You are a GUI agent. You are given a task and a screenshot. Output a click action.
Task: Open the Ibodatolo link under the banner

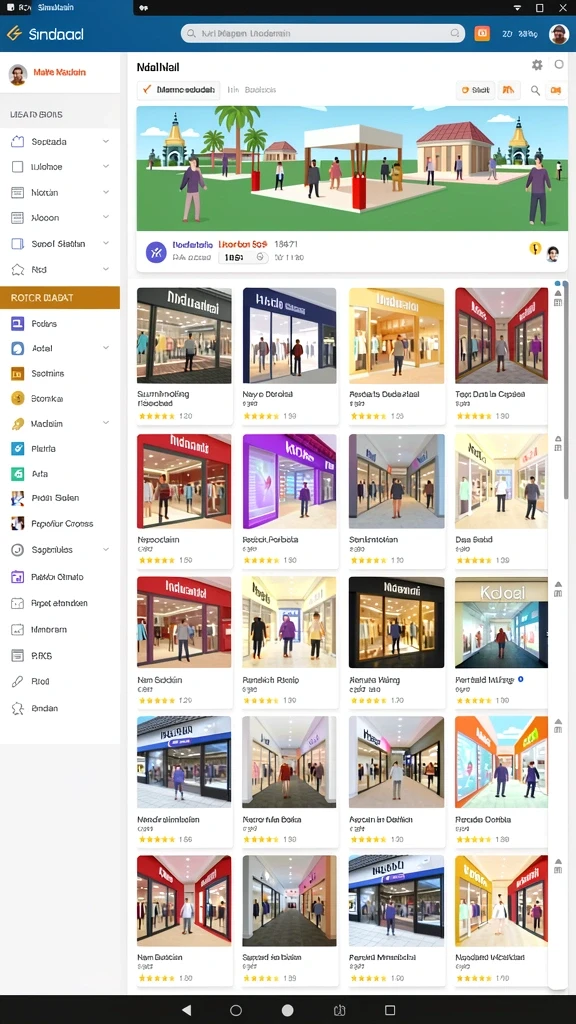coord(193,244)
